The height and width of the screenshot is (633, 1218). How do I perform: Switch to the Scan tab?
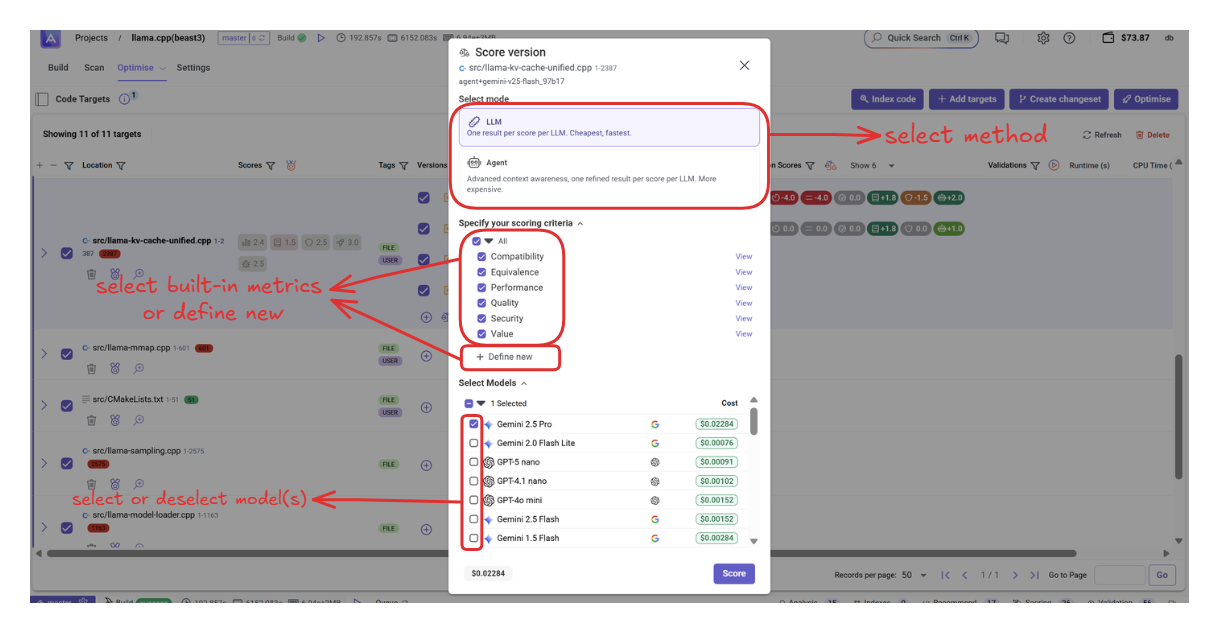pyautogui.click(x=94, y=68)
